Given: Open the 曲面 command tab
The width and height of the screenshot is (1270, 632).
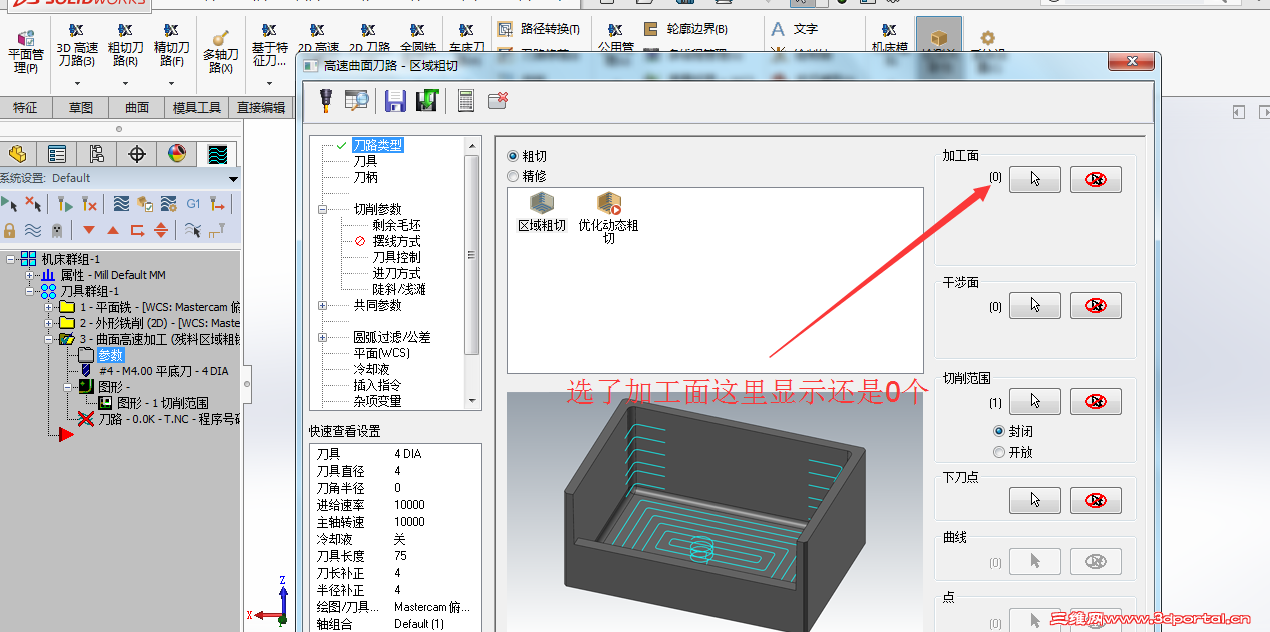Looking at the screenshot, I should (137, 108).
